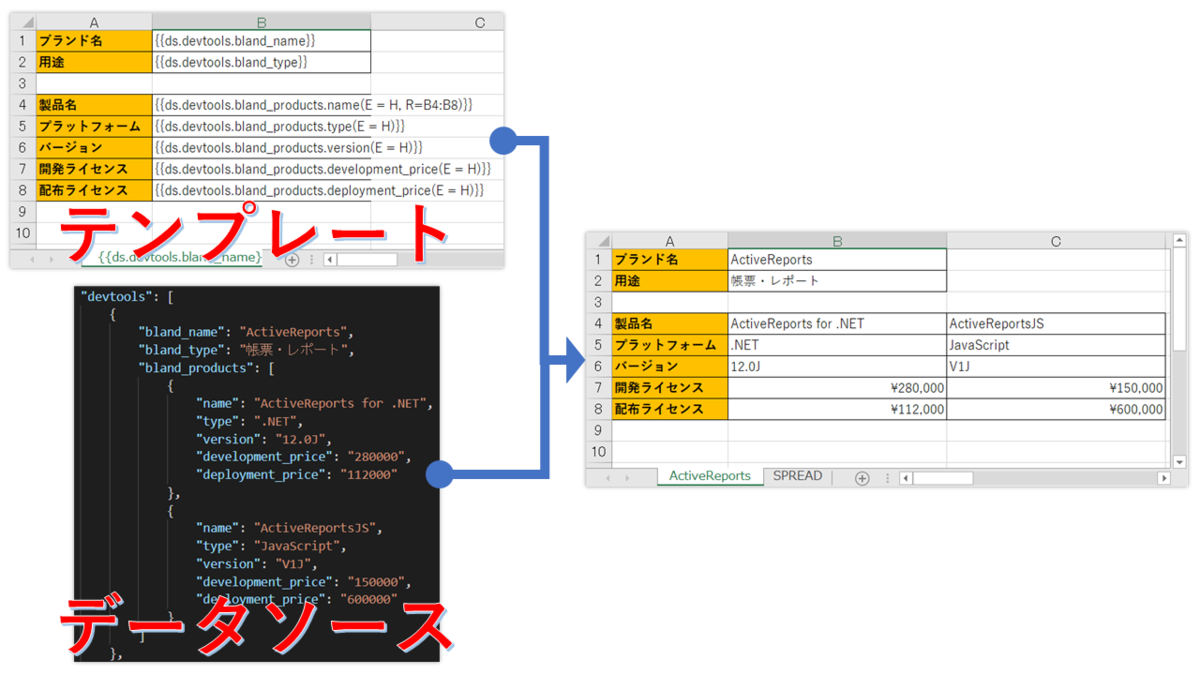Click horizontal scrollbar left arrow in result sheet
Image resolution: width=1200 pixels, height=675 pixels.
click(x=905, y=478)
